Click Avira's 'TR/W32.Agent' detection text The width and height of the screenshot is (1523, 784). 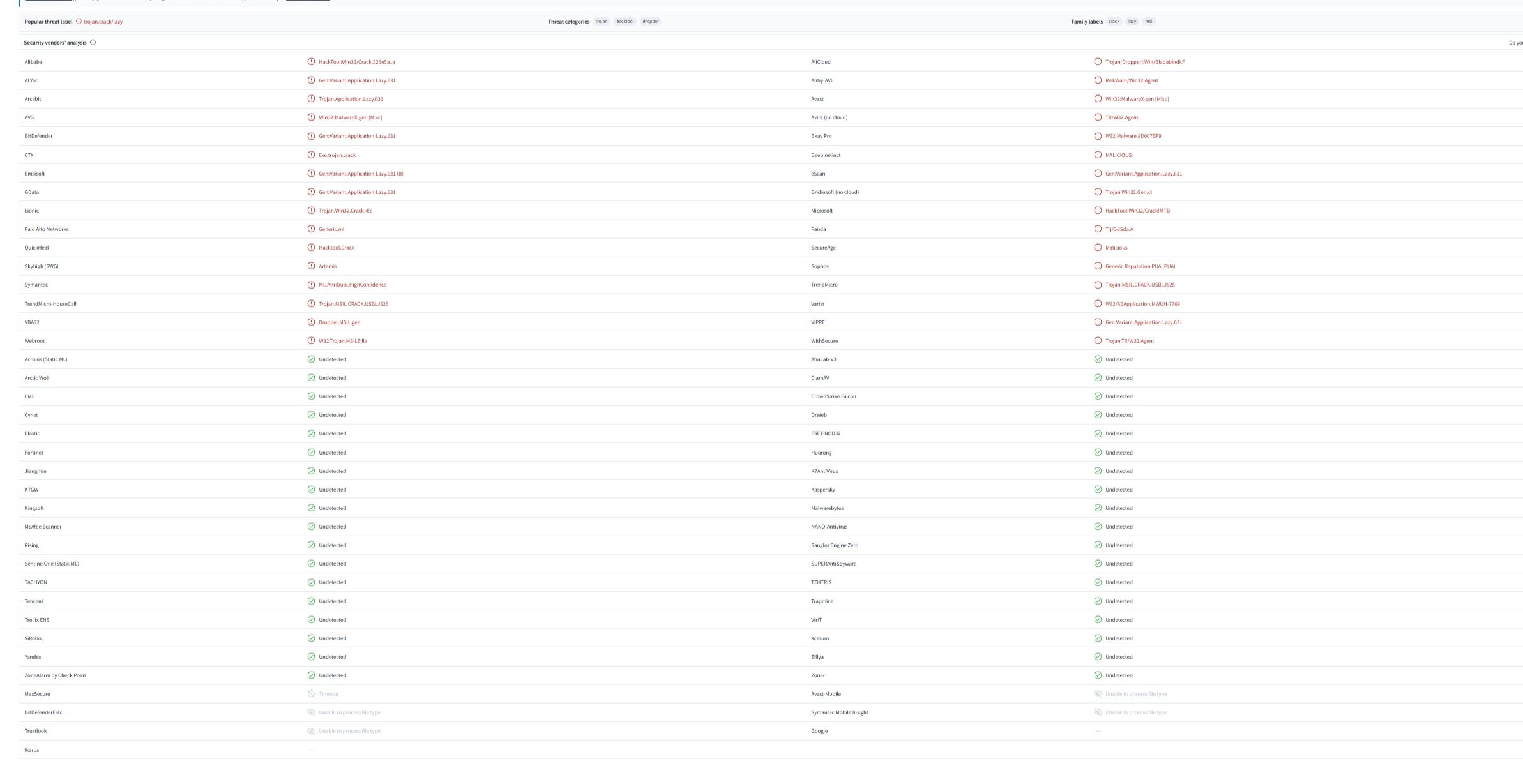(1122, 117)
